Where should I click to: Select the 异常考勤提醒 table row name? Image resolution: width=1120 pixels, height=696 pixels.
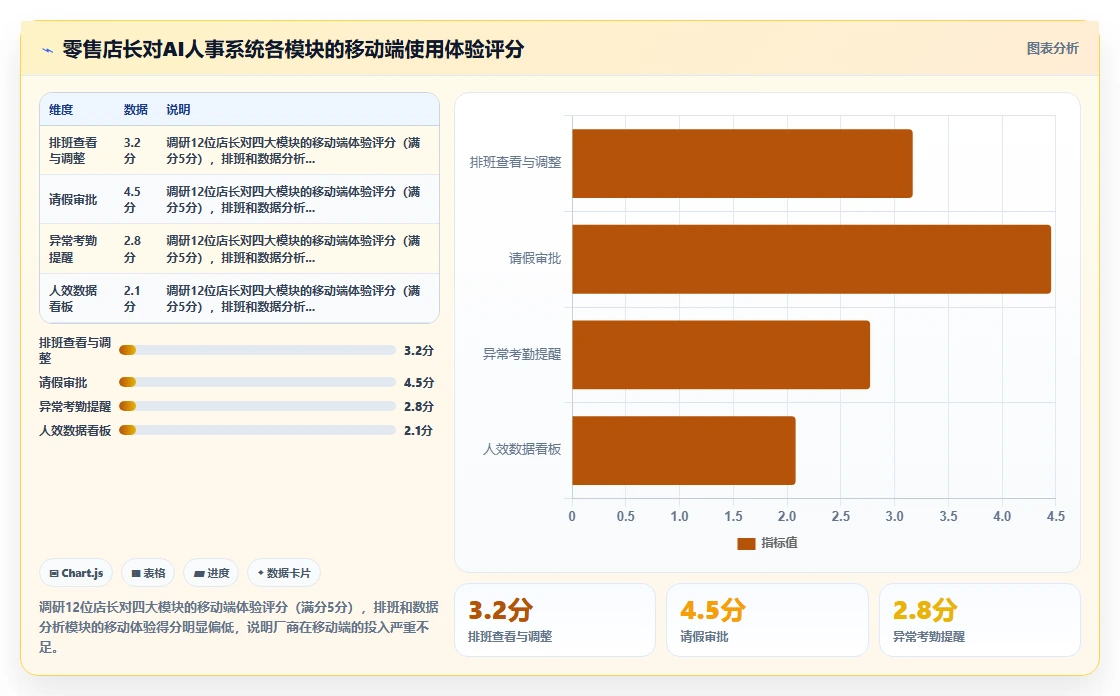tap(73, 249)
